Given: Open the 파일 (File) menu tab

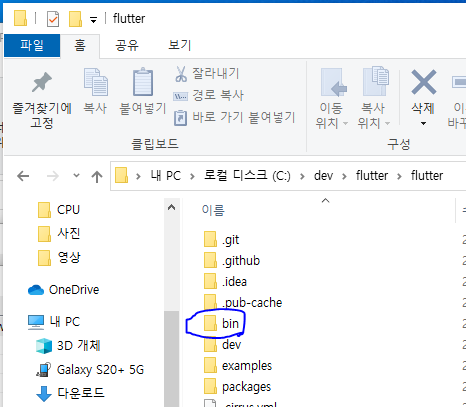Looking at the screenshot, I should pos(32,45).
